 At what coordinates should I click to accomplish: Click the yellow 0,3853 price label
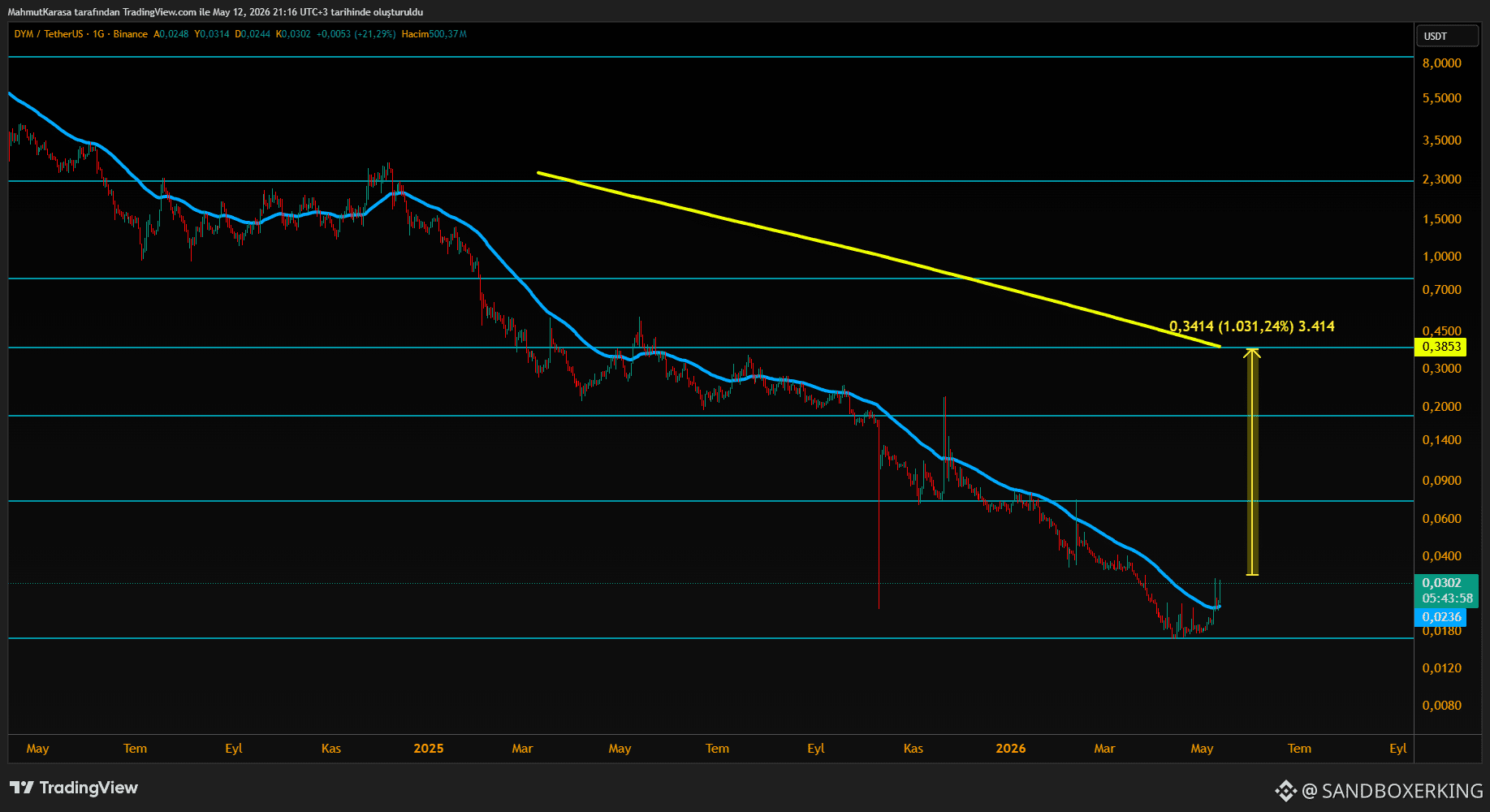coord(1441,347)
